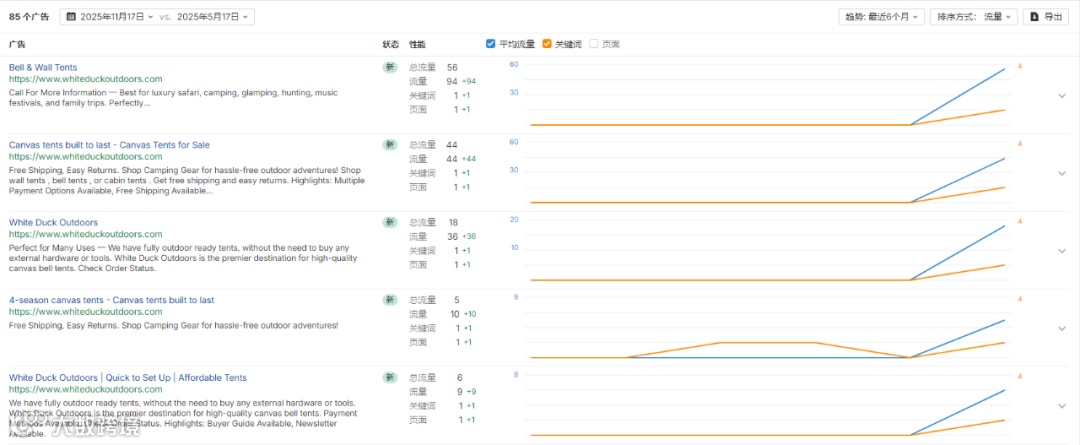Image resolution: width=1080 pixels, height=445 pixels.
Task: Expand the Quick to Set Up ad row
Action: (1061, 406)
